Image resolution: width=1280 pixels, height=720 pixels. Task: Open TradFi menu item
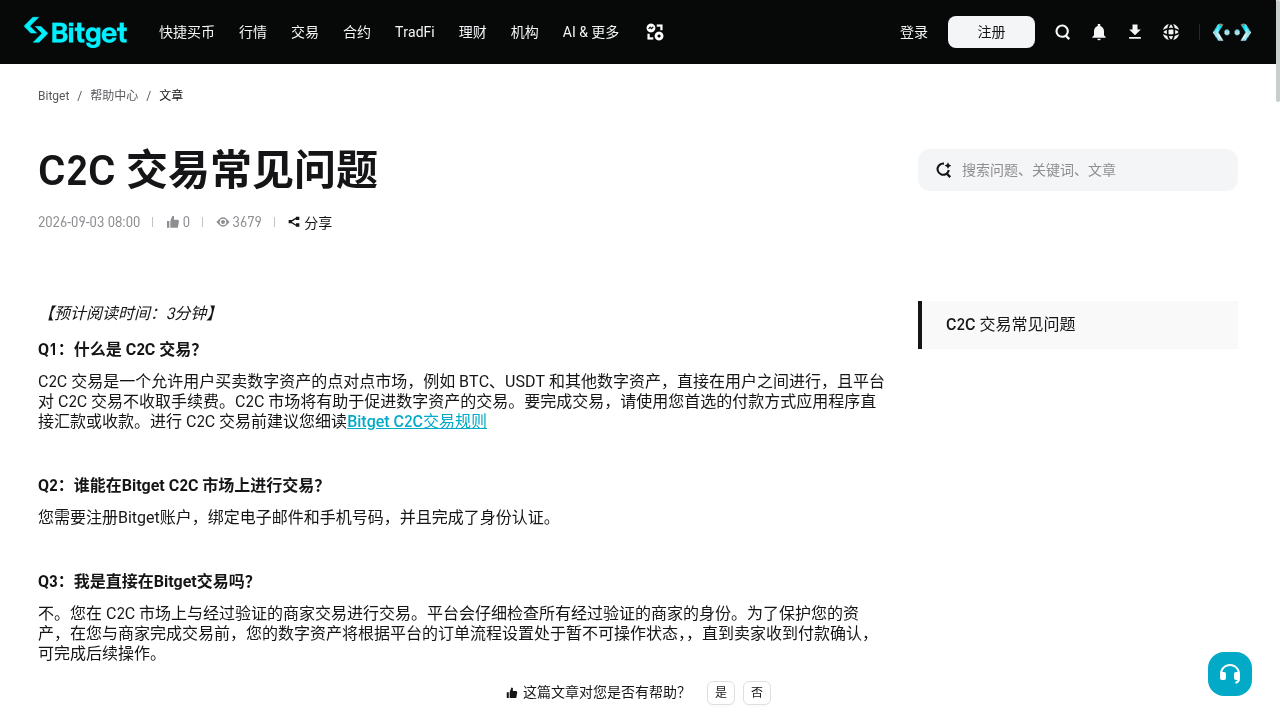click(x=415, y=32)
